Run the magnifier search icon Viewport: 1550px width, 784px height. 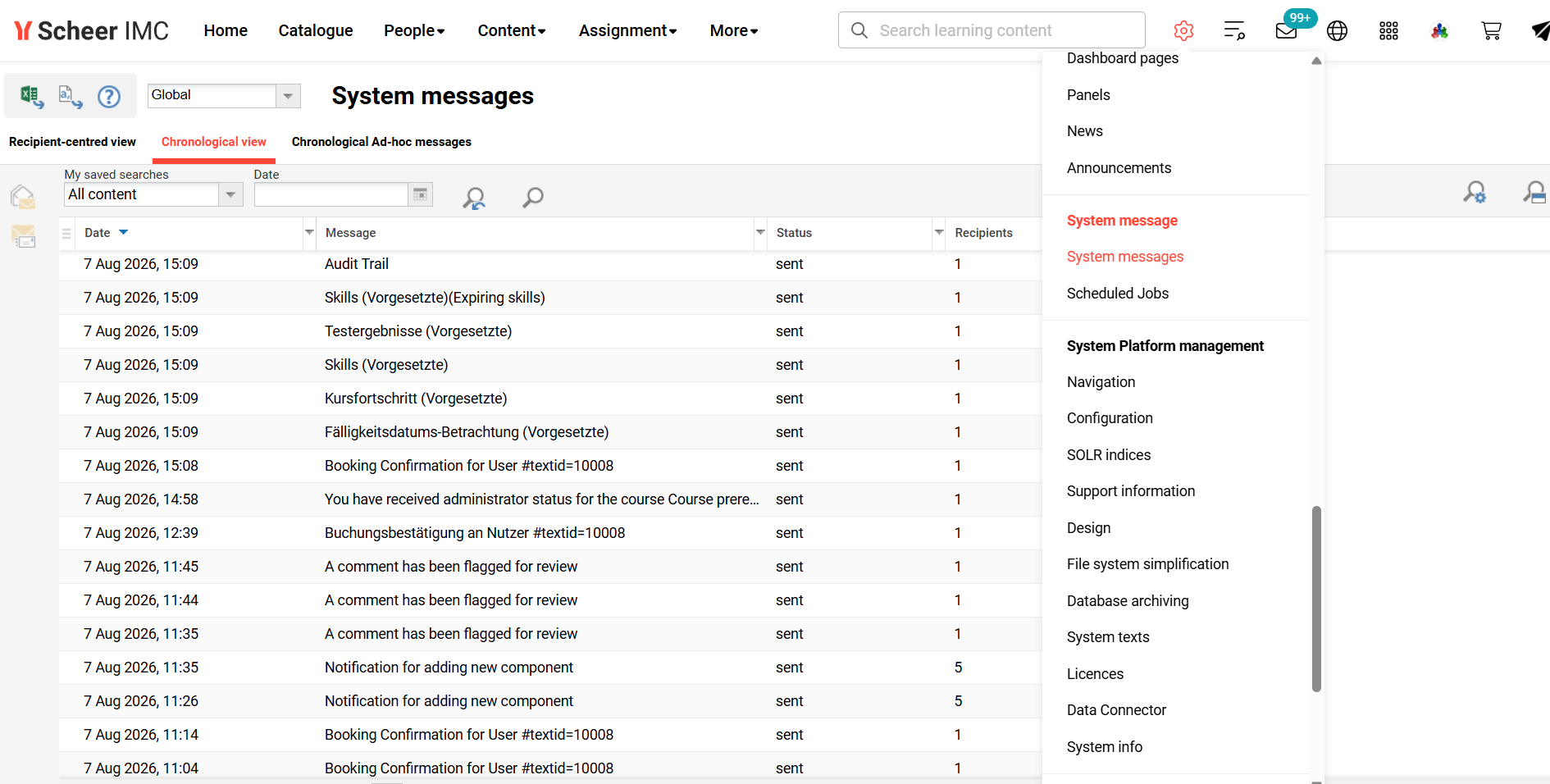(533, 197)
